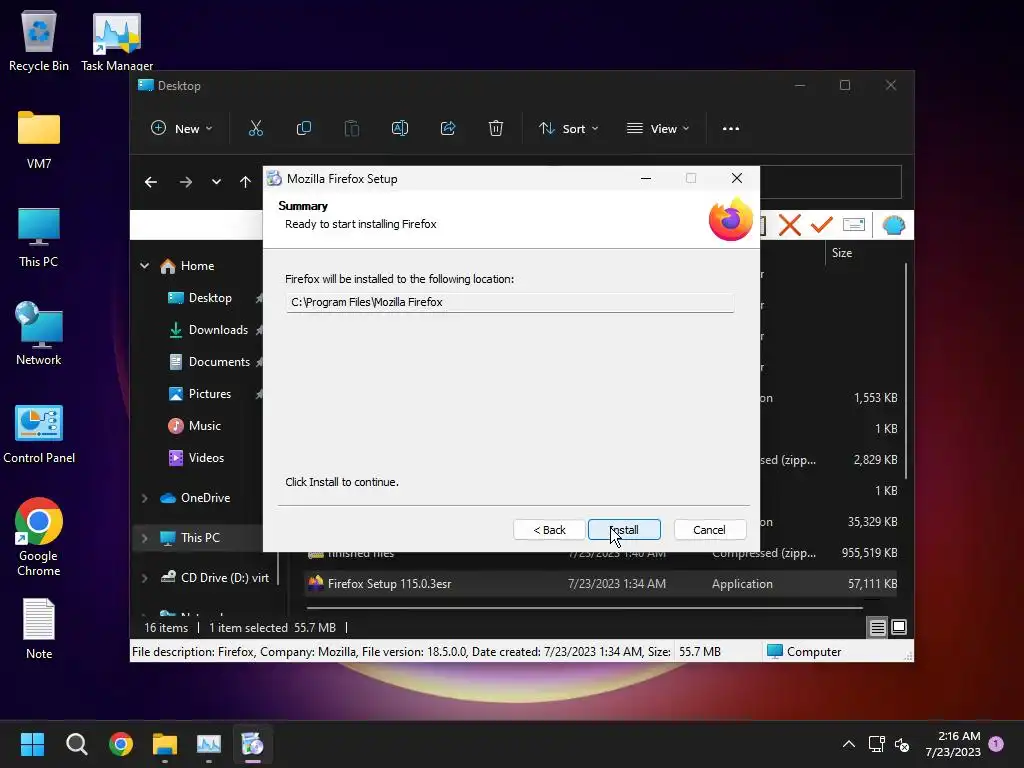The width and height of the screenshot is (1024, 768).
Task: Open the View dropdown in File Explorer
Action: tap(658, 129)
